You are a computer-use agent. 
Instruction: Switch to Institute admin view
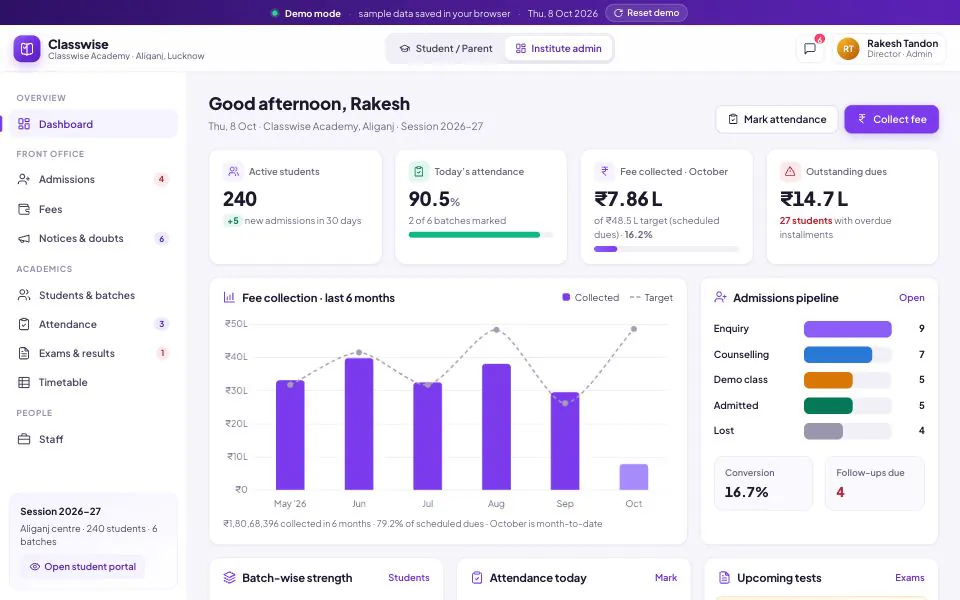pos(558,48)
